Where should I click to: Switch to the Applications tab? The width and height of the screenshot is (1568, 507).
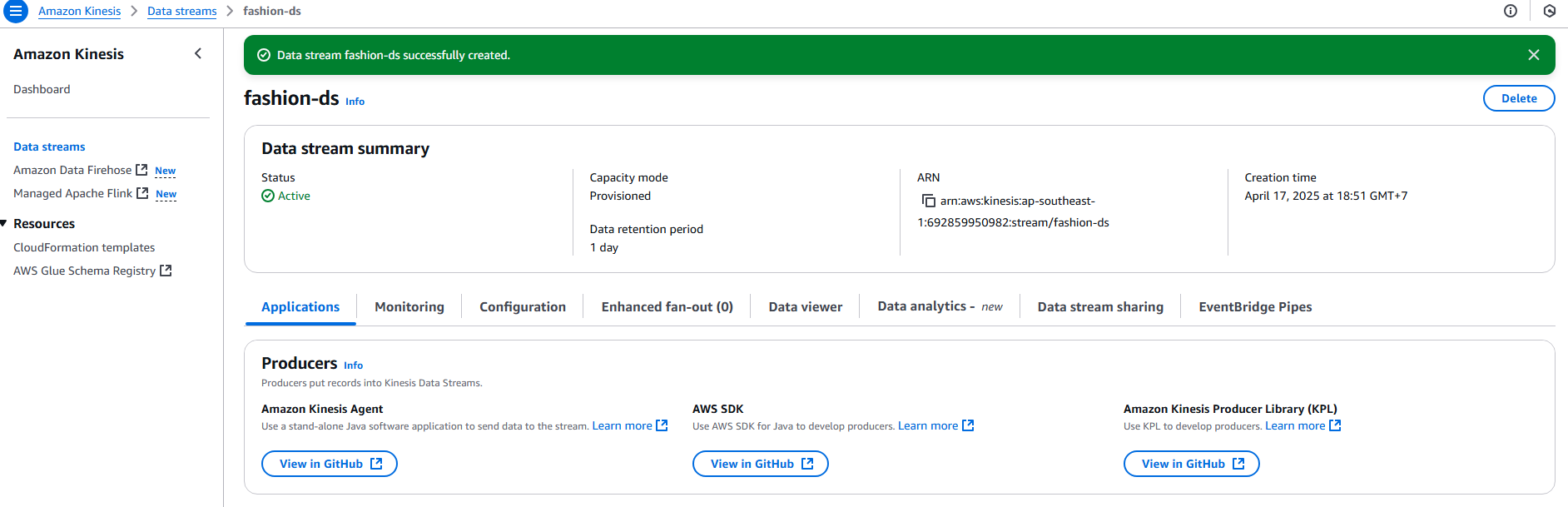point(300,306)
